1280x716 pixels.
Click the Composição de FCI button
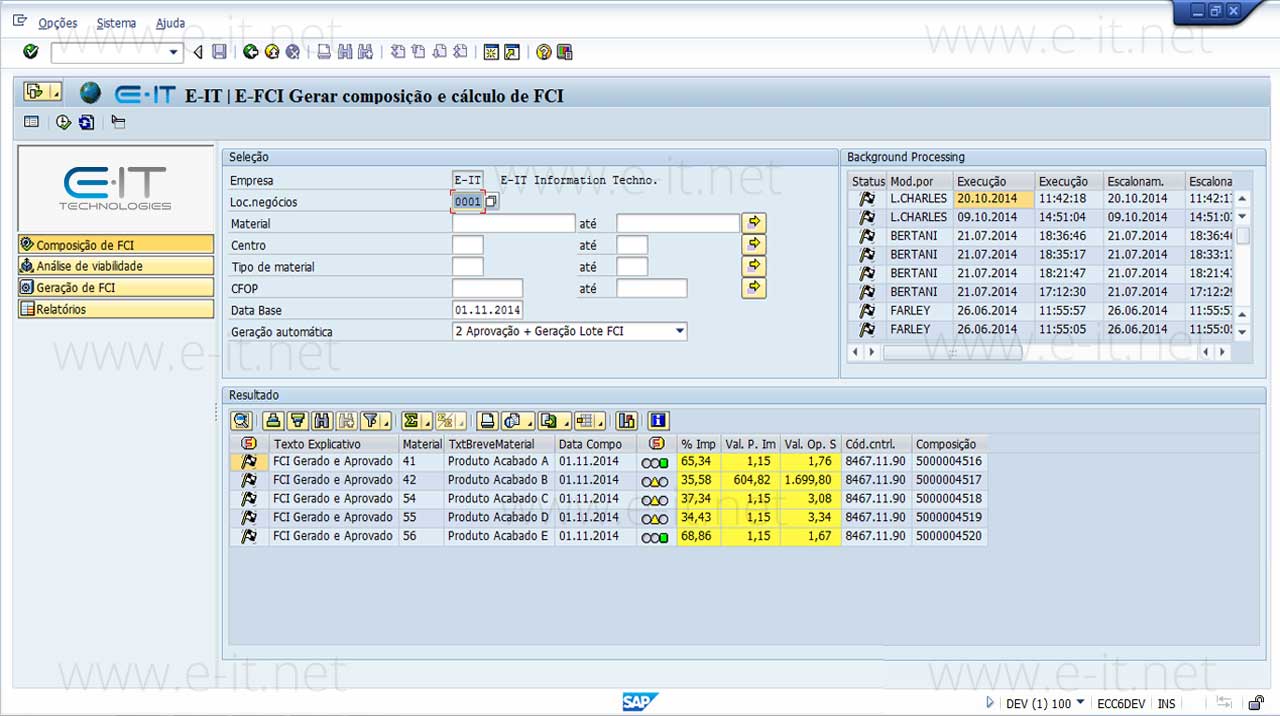[x=116, y=245]
